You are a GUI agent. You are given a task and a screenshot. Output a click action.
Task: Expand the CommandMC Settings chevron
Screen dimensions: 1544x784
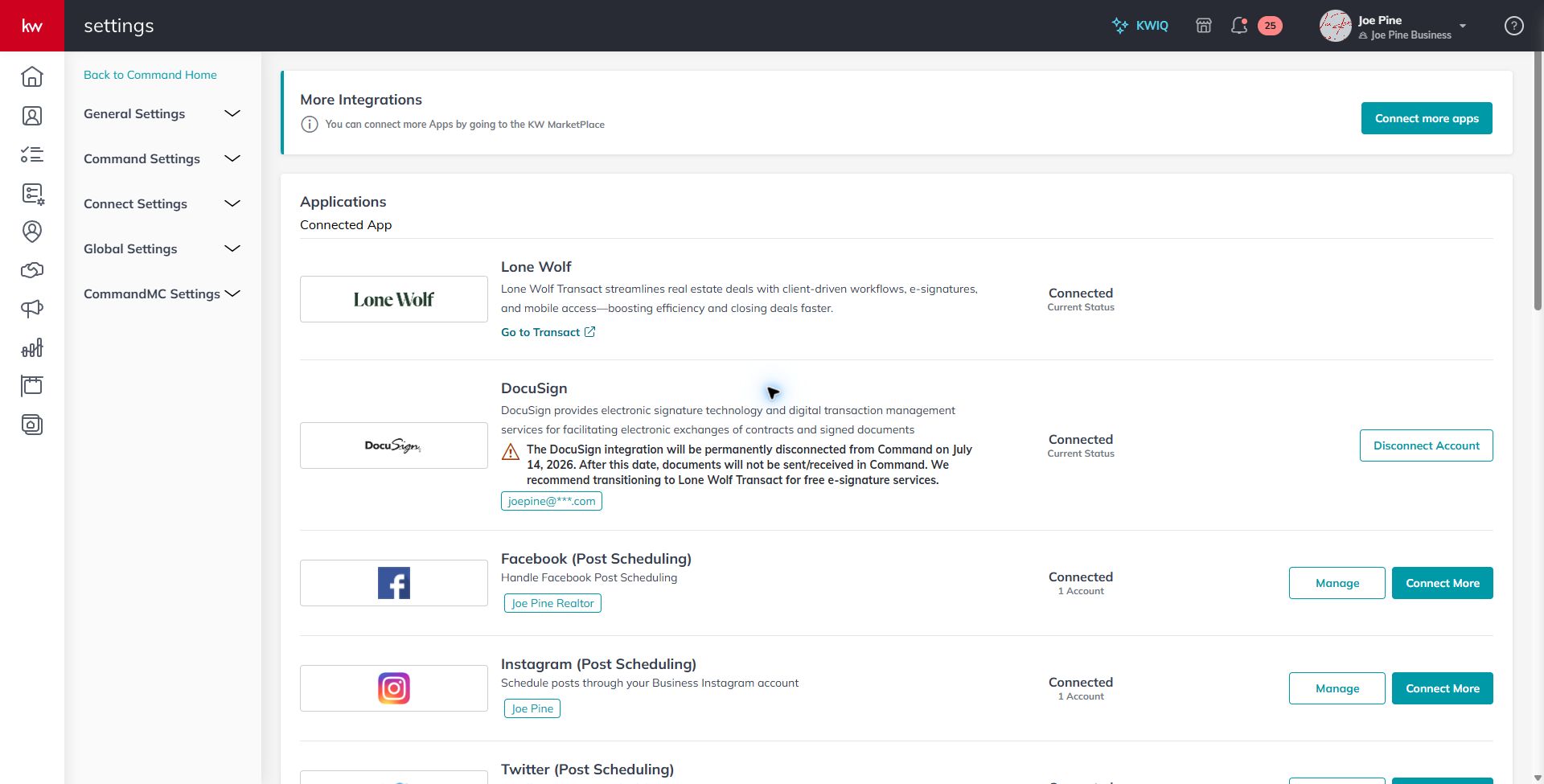coord(232,293)
